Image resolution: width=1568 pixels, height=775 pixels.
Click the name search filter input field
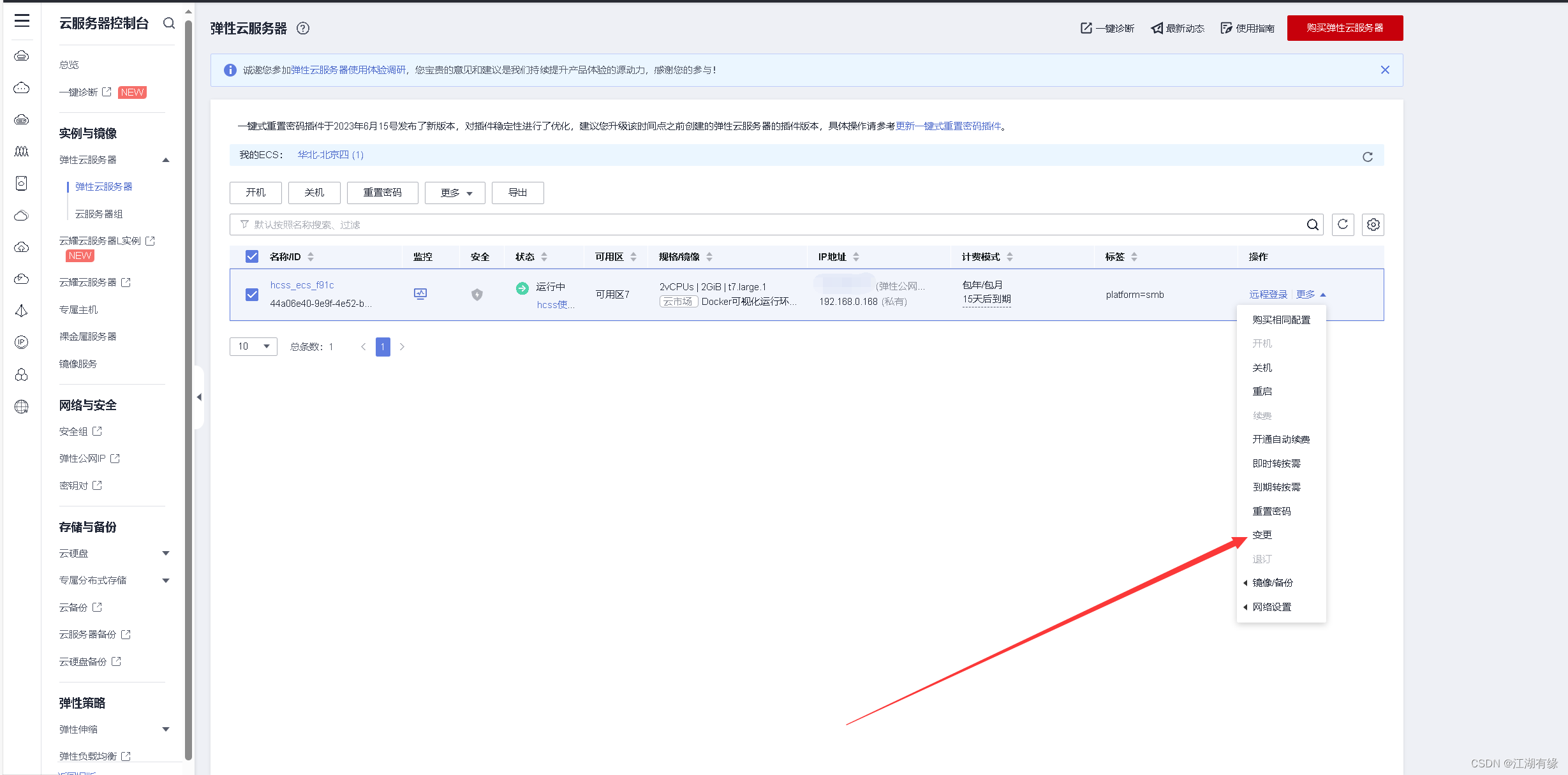pos(766,225)
